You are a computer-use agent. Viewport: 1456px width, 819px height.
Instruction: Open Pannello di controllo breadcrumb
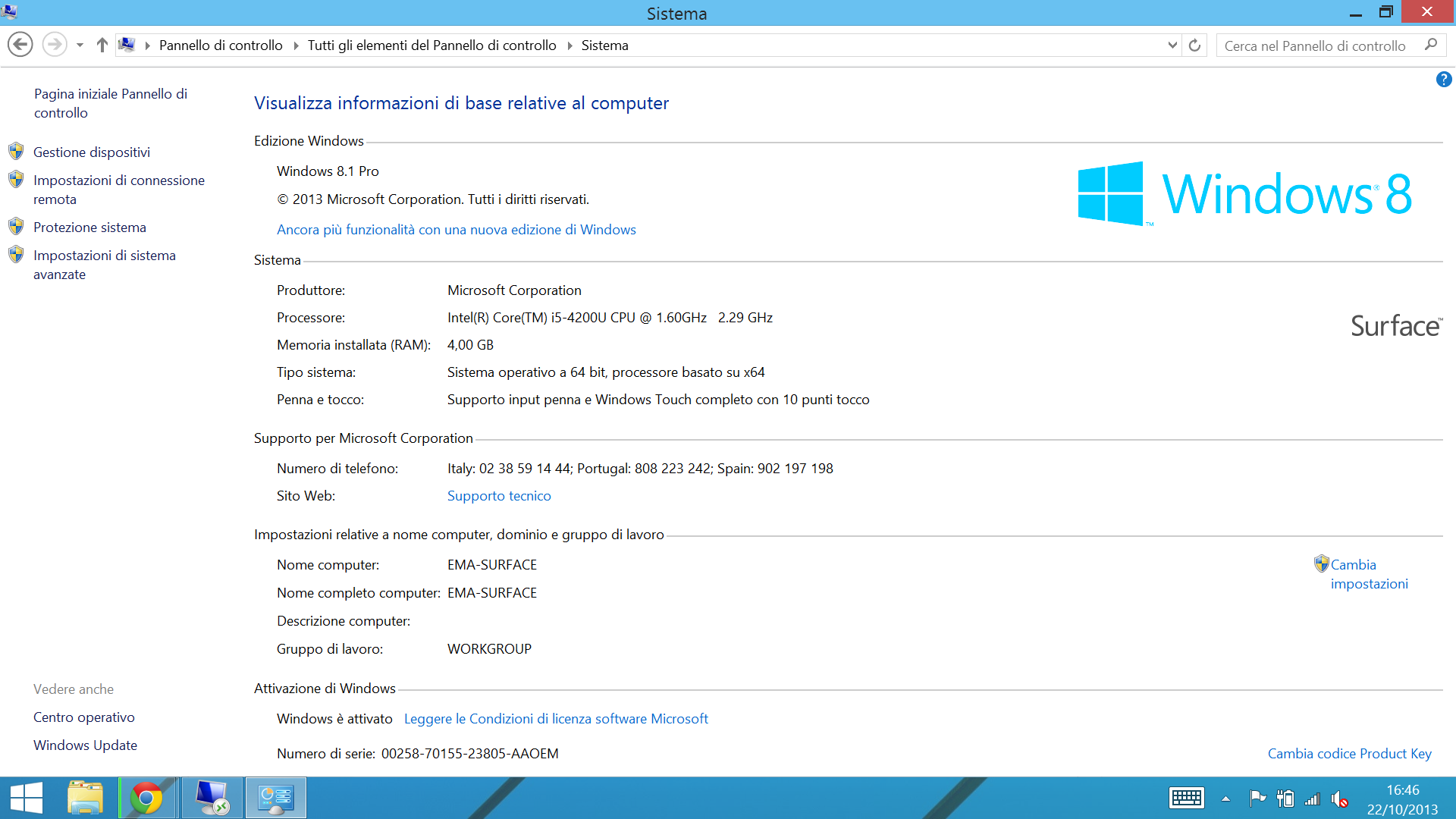tap(221, 45)
